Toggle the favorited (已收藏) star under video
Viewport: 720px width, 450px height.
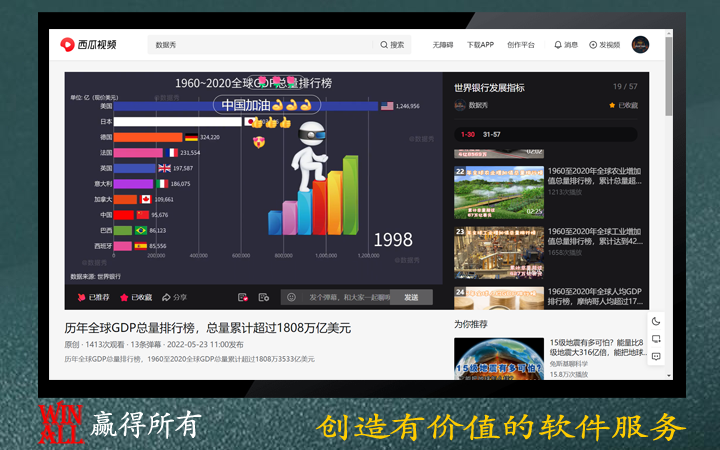(134, 297)
